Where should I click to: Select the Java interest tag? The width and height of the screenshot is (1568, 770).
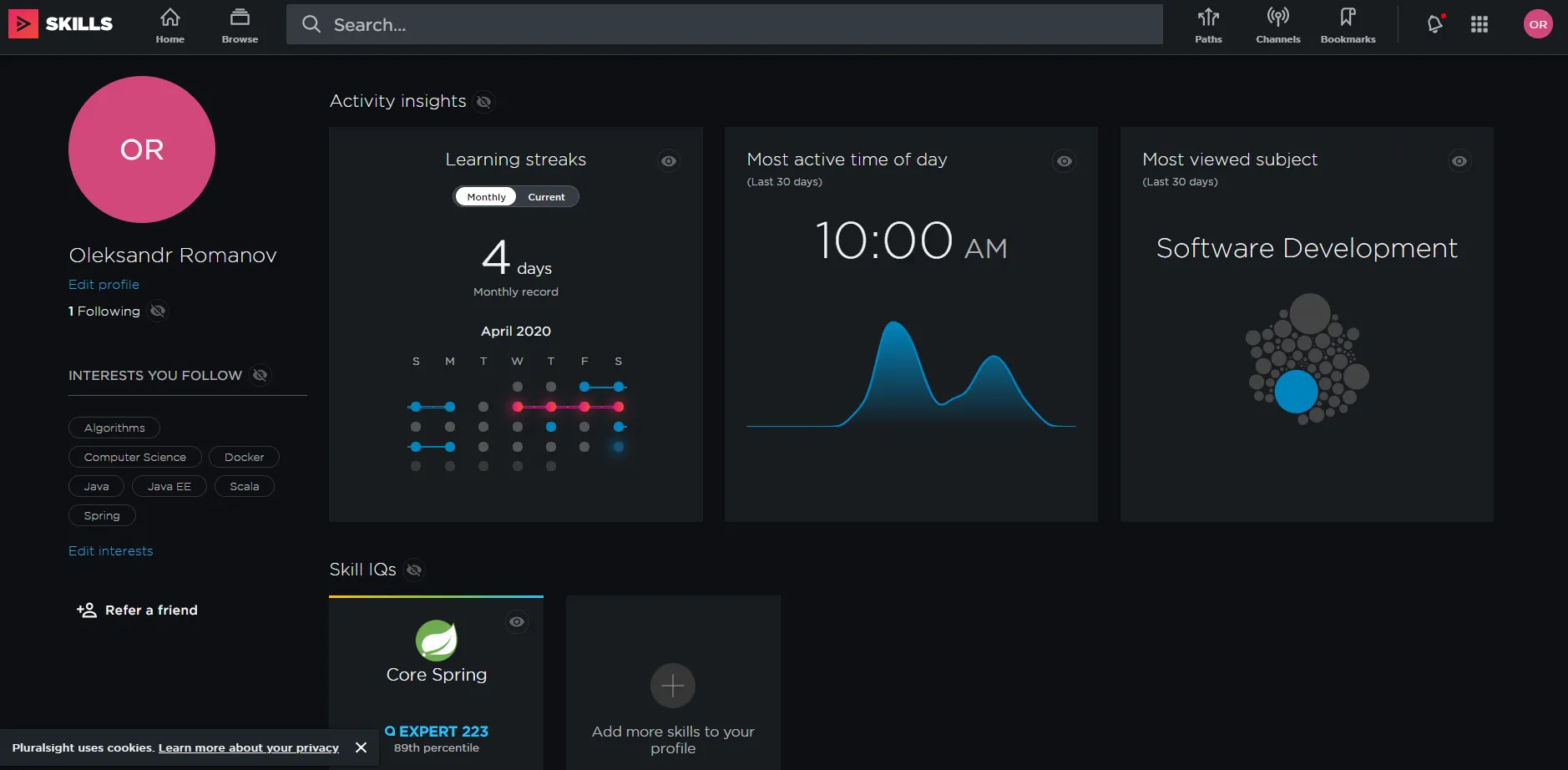pos(96,486)
